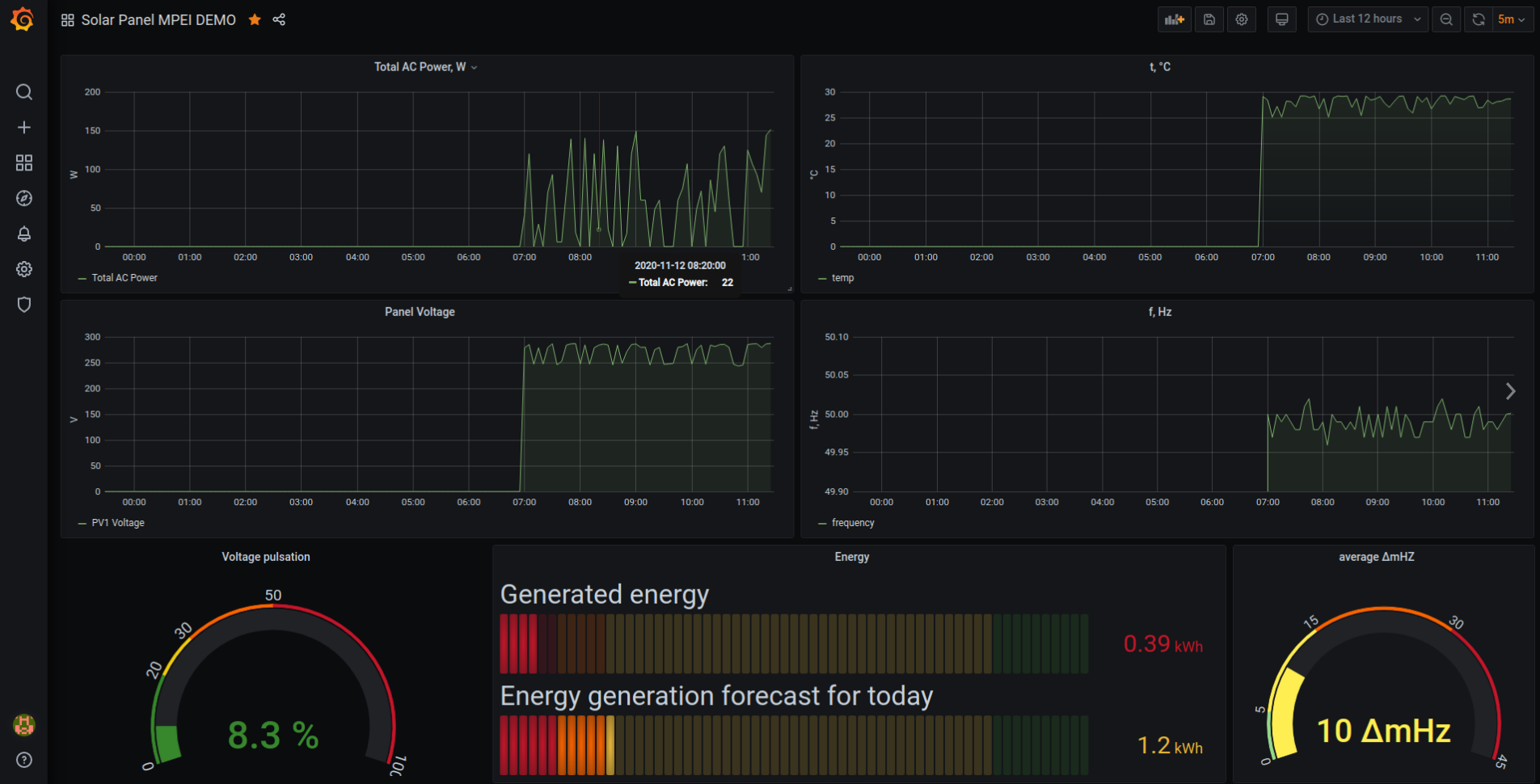Viewport: 1540px width, 784px height.
Task: Add a new panel with the toolbar button
Action: tap(1175, 19)
